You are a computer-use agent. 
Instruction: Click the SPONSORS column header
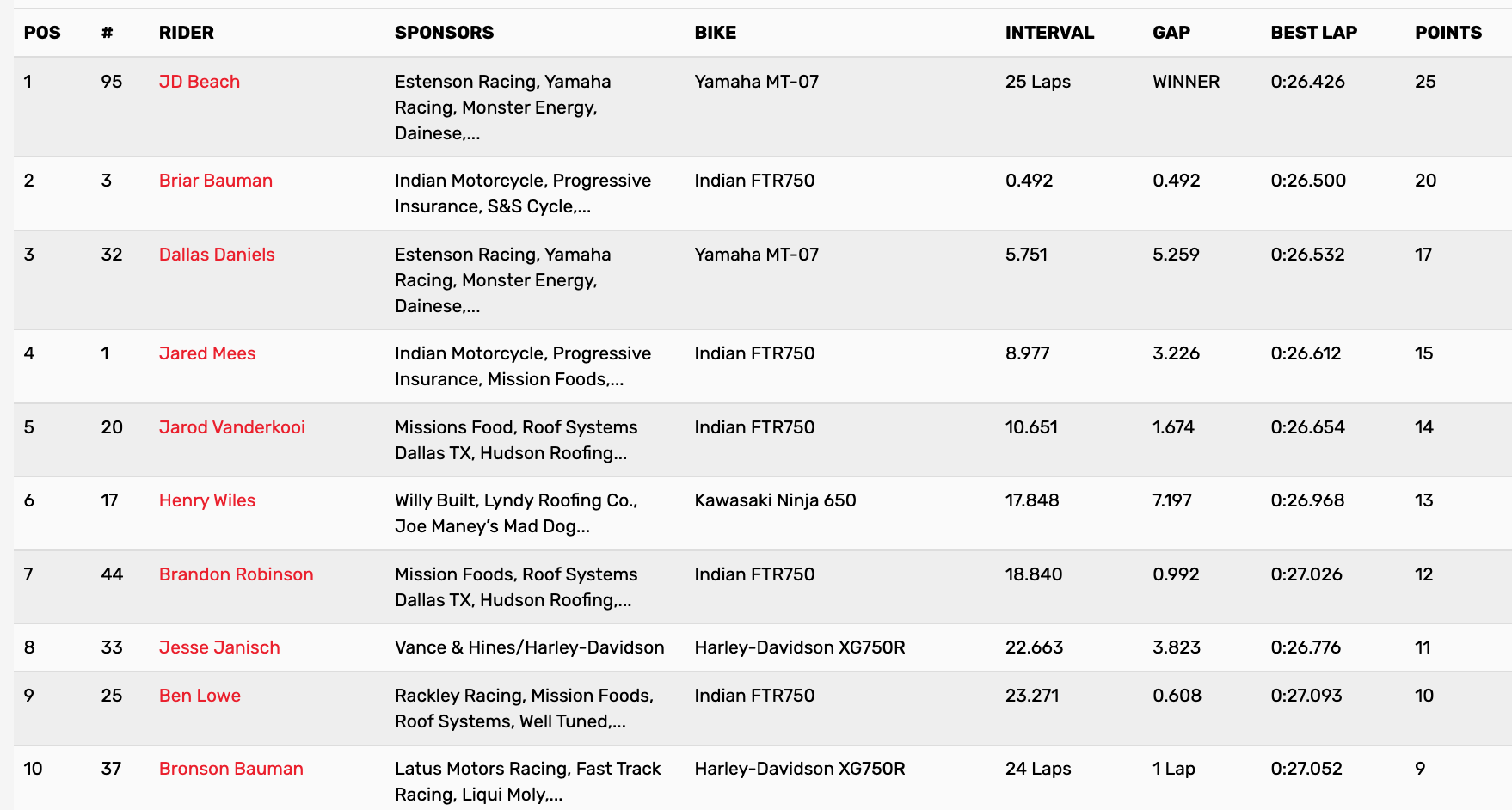[444, 33]
